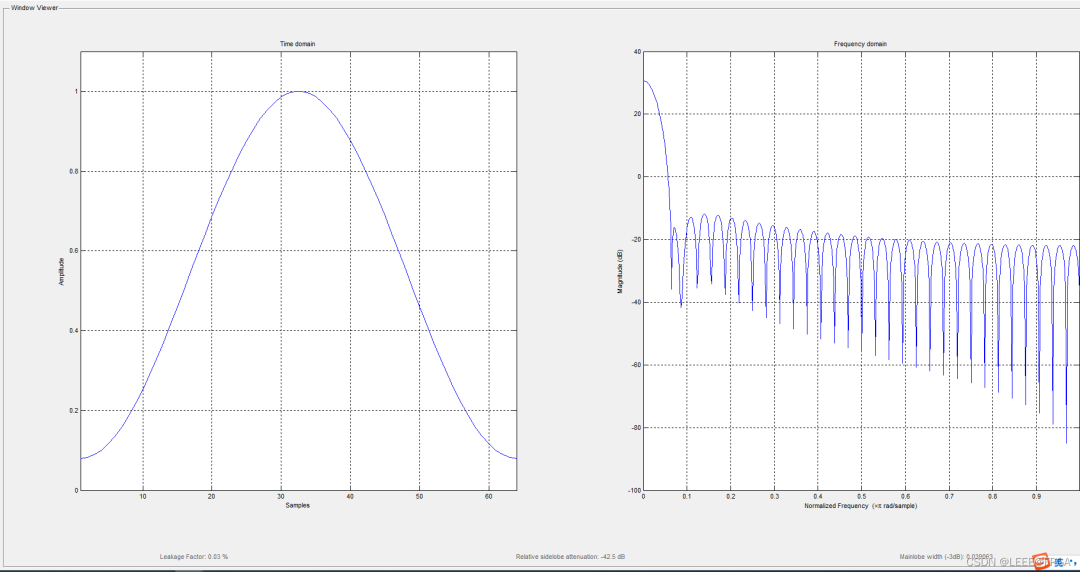This screenshot has height=572, width=1080.
Task: Click the 0.5 tick on frequency axis
Action: click(x=861, y=496)
